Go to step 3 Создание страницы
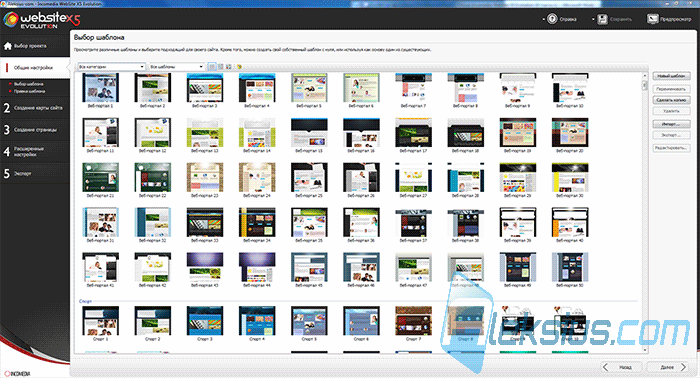 (x=35, y=129)
